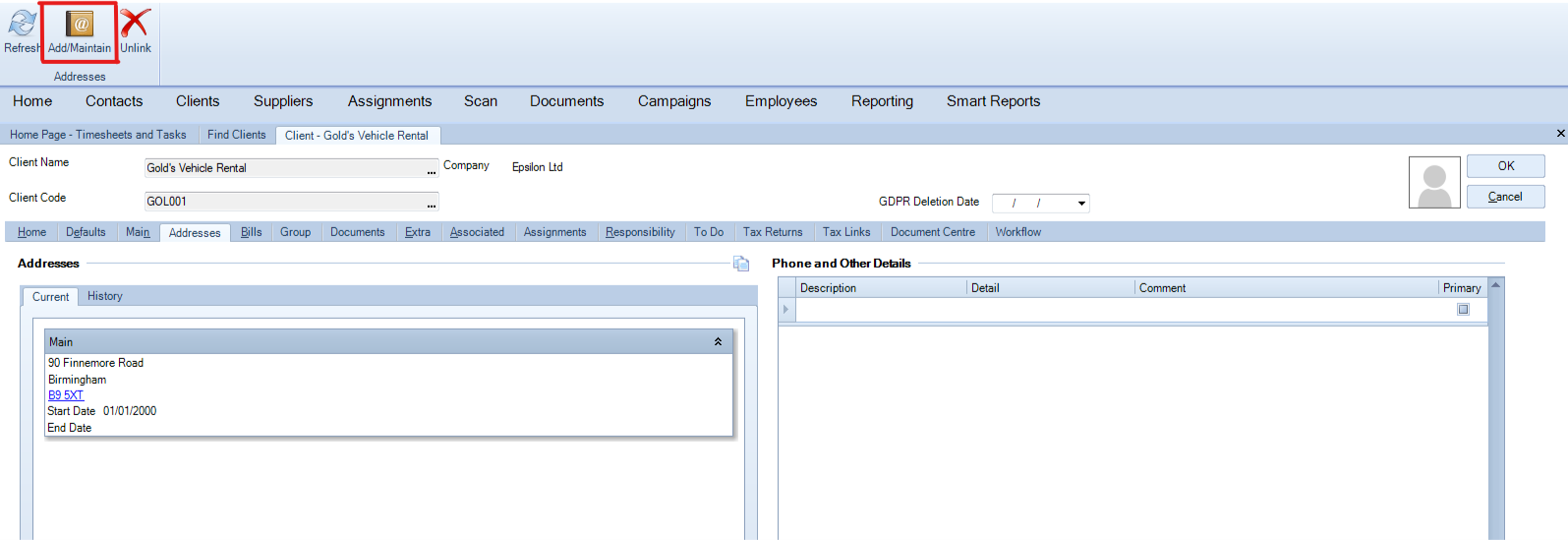Open the To Do sub-tab
Viewport: 1568px width, 540px height.
(x=709, y=232)
